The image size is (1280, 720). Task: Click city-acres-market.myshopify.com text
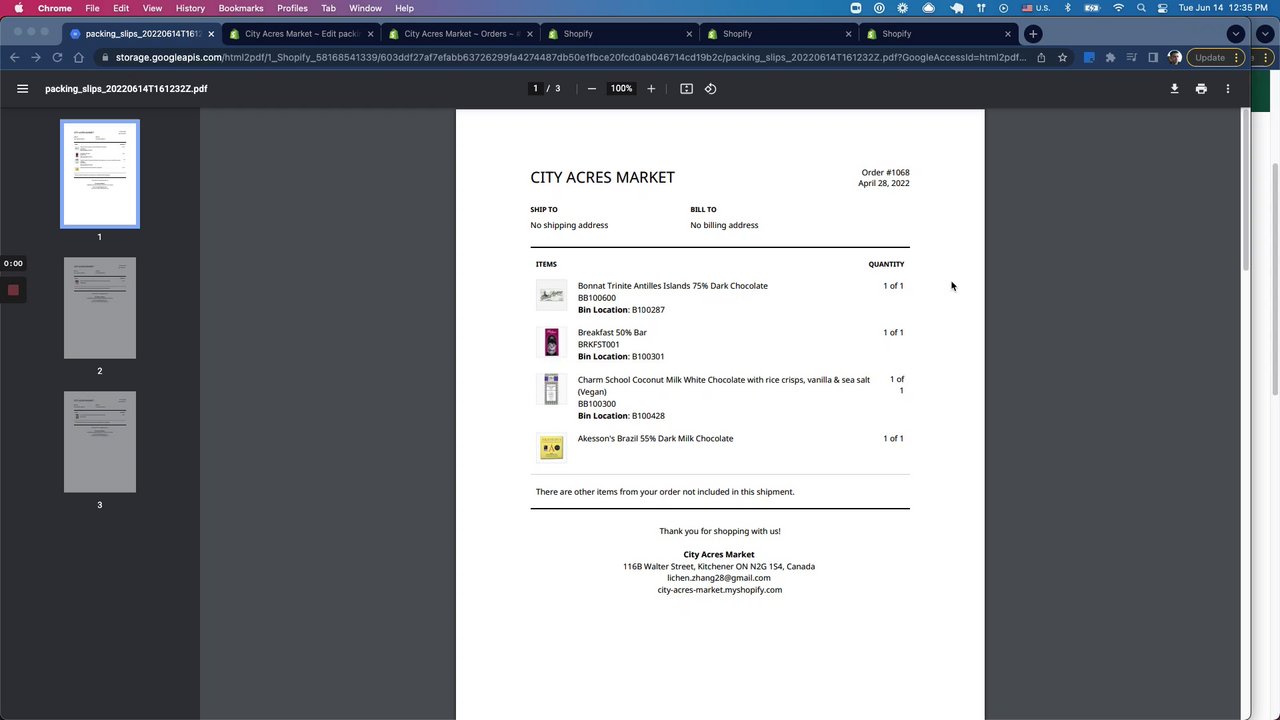coord(720,590)
